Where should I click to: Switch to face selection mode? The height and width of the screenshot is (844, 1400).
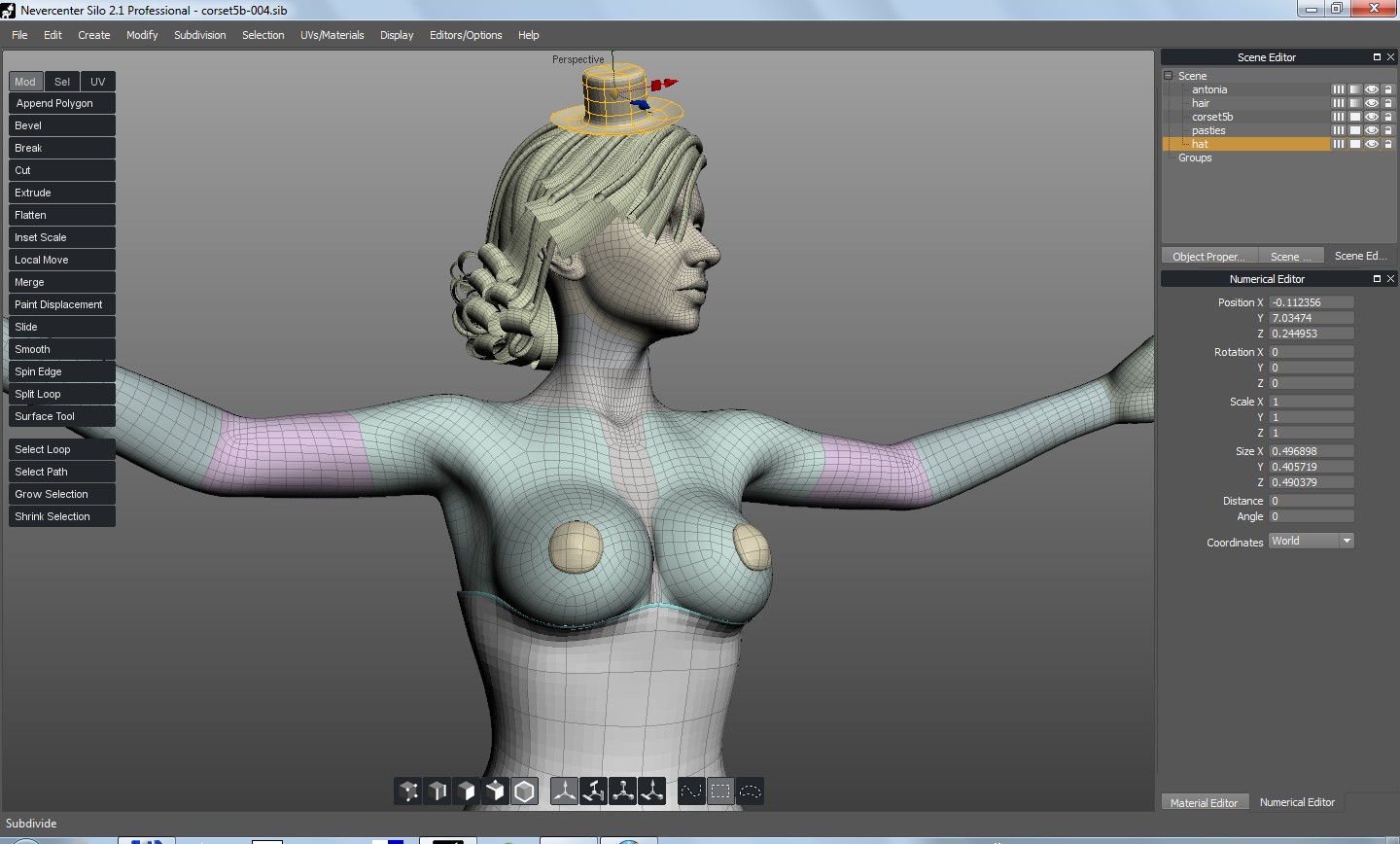467,791
